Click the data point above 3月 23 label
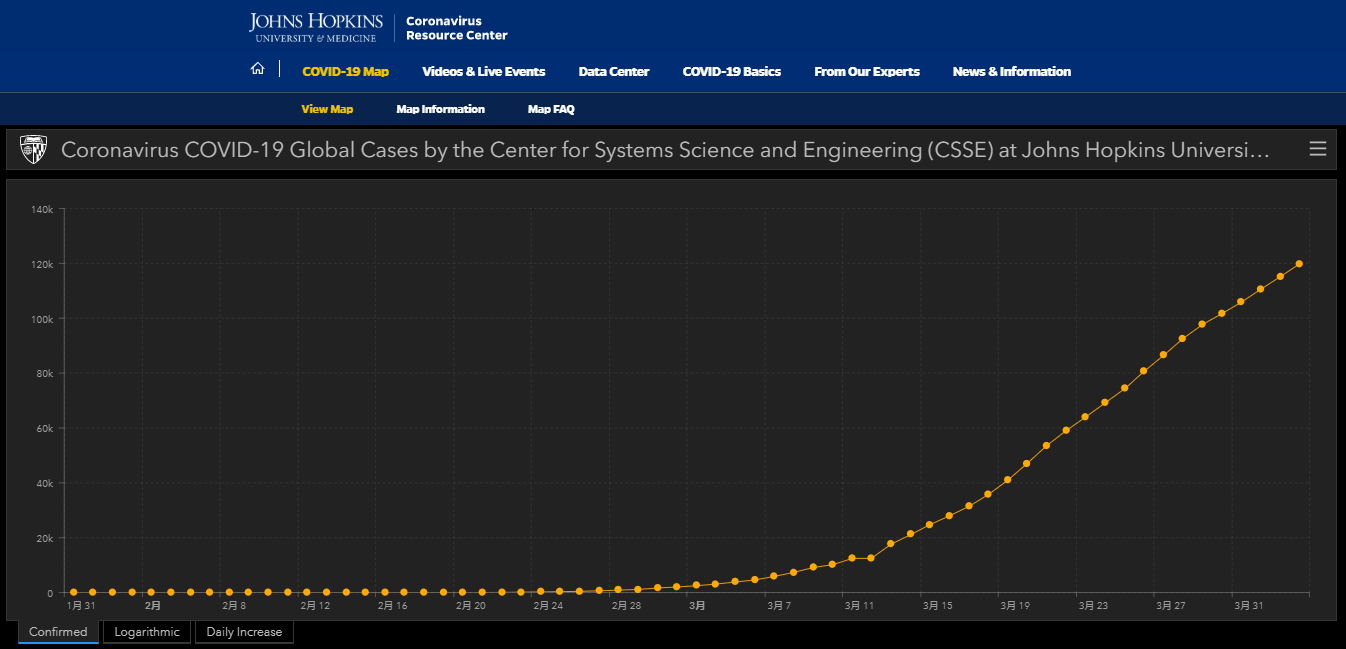Viewport: 1346px width, 649px height. 1085,417
